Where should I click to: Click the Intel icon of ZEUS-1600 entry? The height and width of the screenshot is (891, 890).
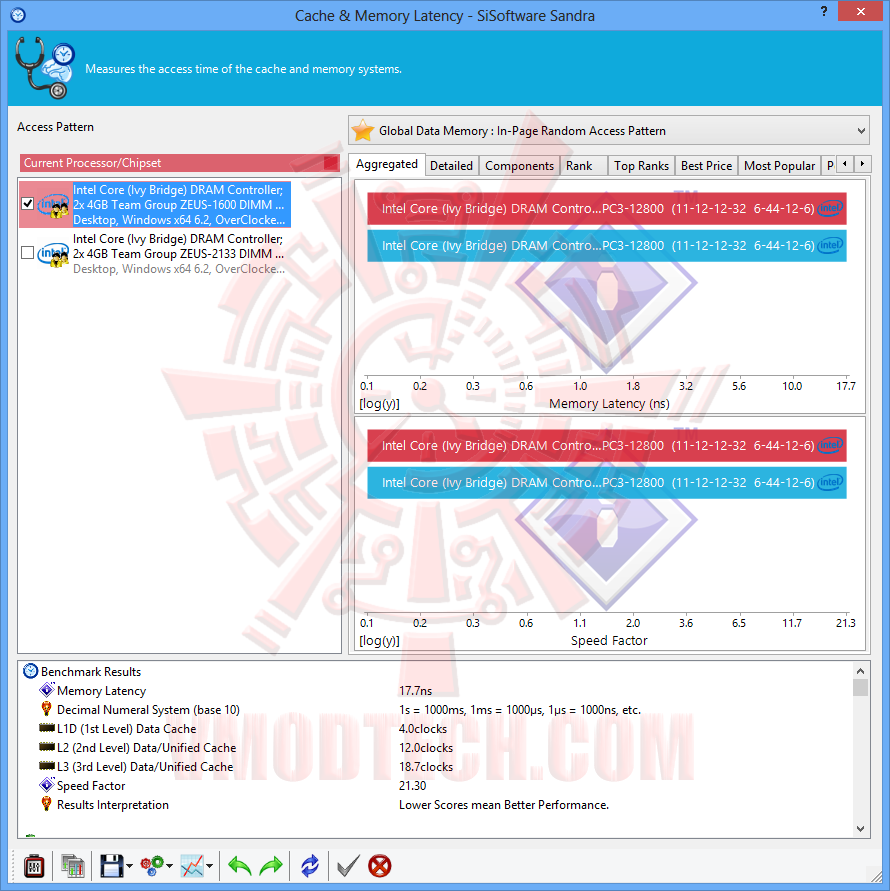[x=53, y=205]
